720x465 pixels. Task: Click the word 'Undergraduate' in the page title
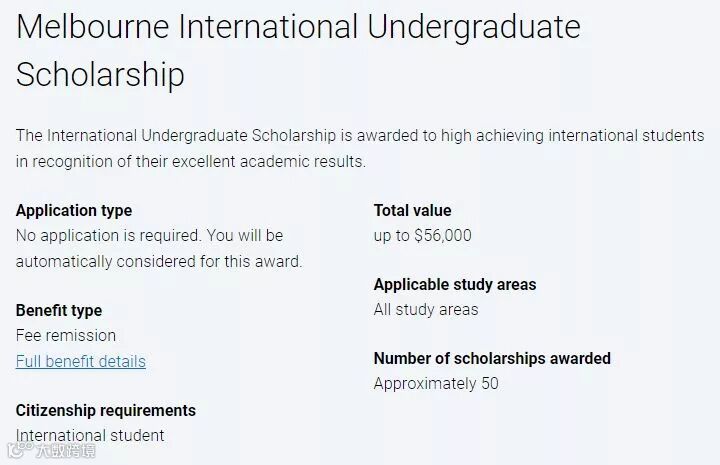pos(474,27)
